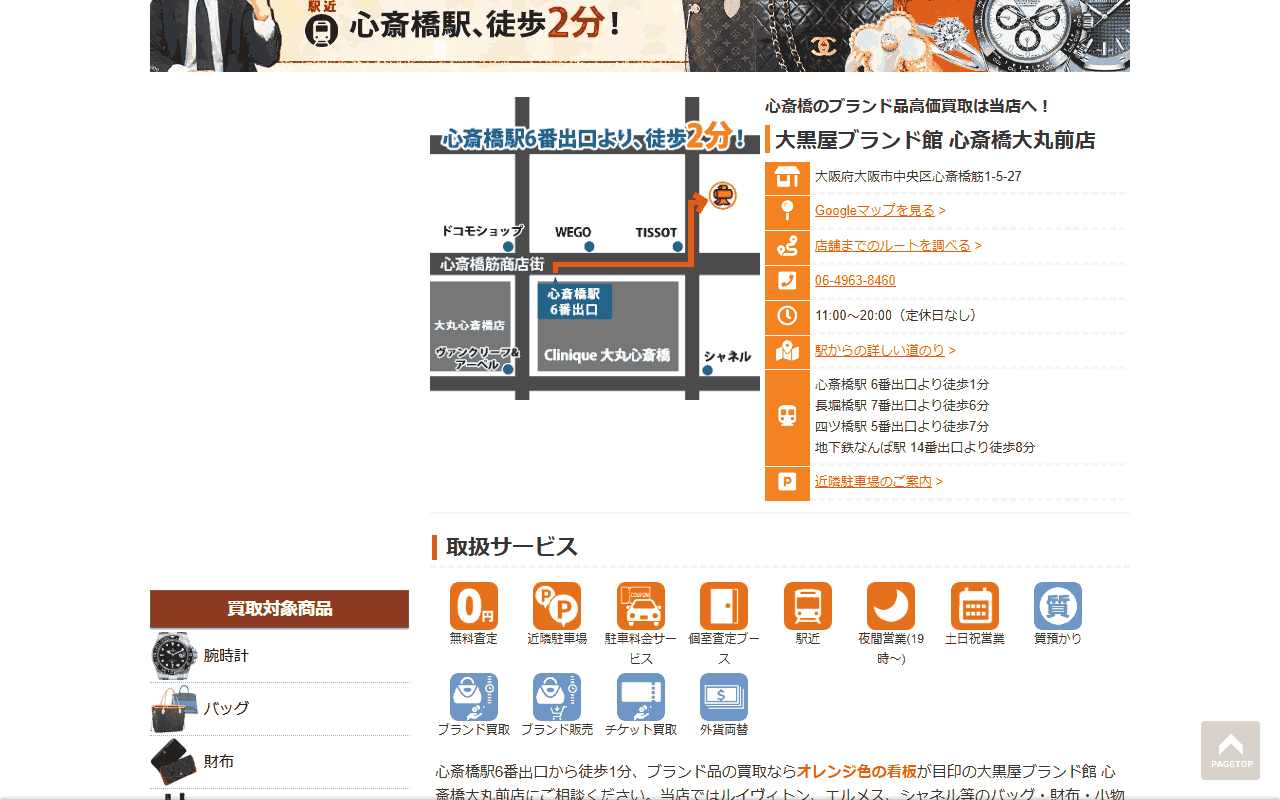Click the route icon beside 店舗までのルート
Screen dimensions: 1280x800
pyautogui.click(x=787, y=247)
